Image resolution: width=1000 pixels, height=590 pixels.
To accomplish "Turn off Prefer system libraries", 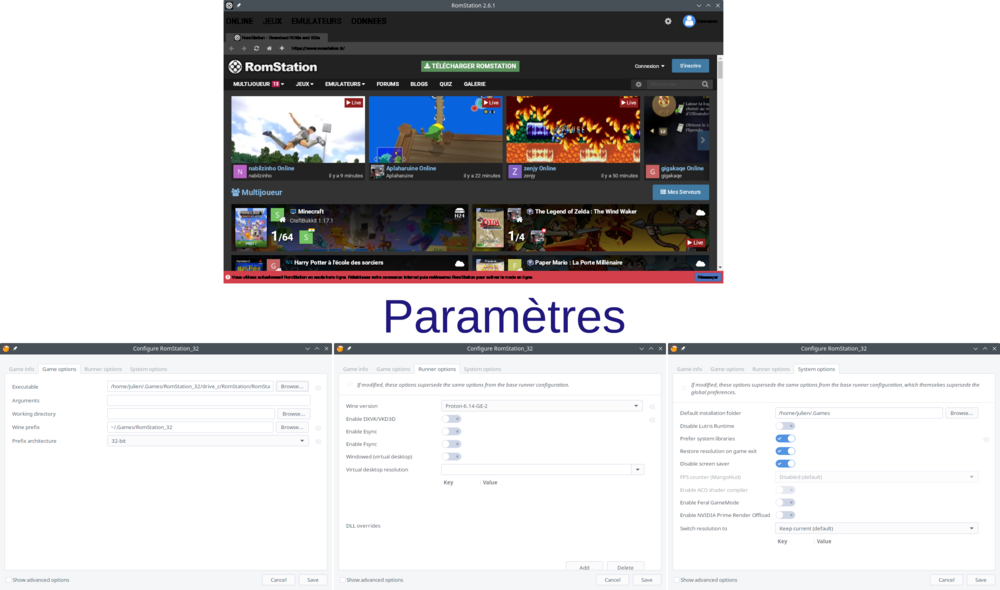I will pyautogui.click(x=786, y=439).
